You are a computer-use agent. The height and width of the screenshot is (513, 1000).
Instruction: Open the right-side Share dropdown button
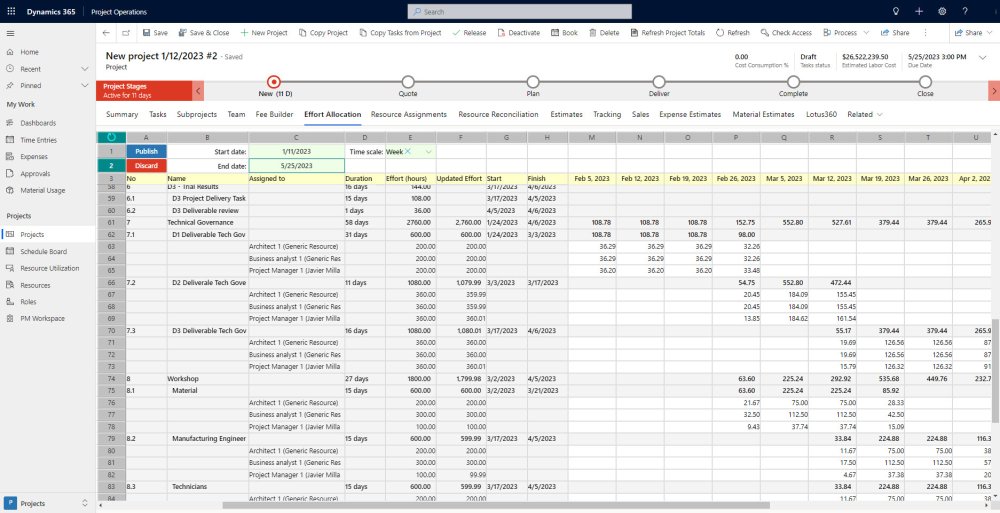pos(973,33)
